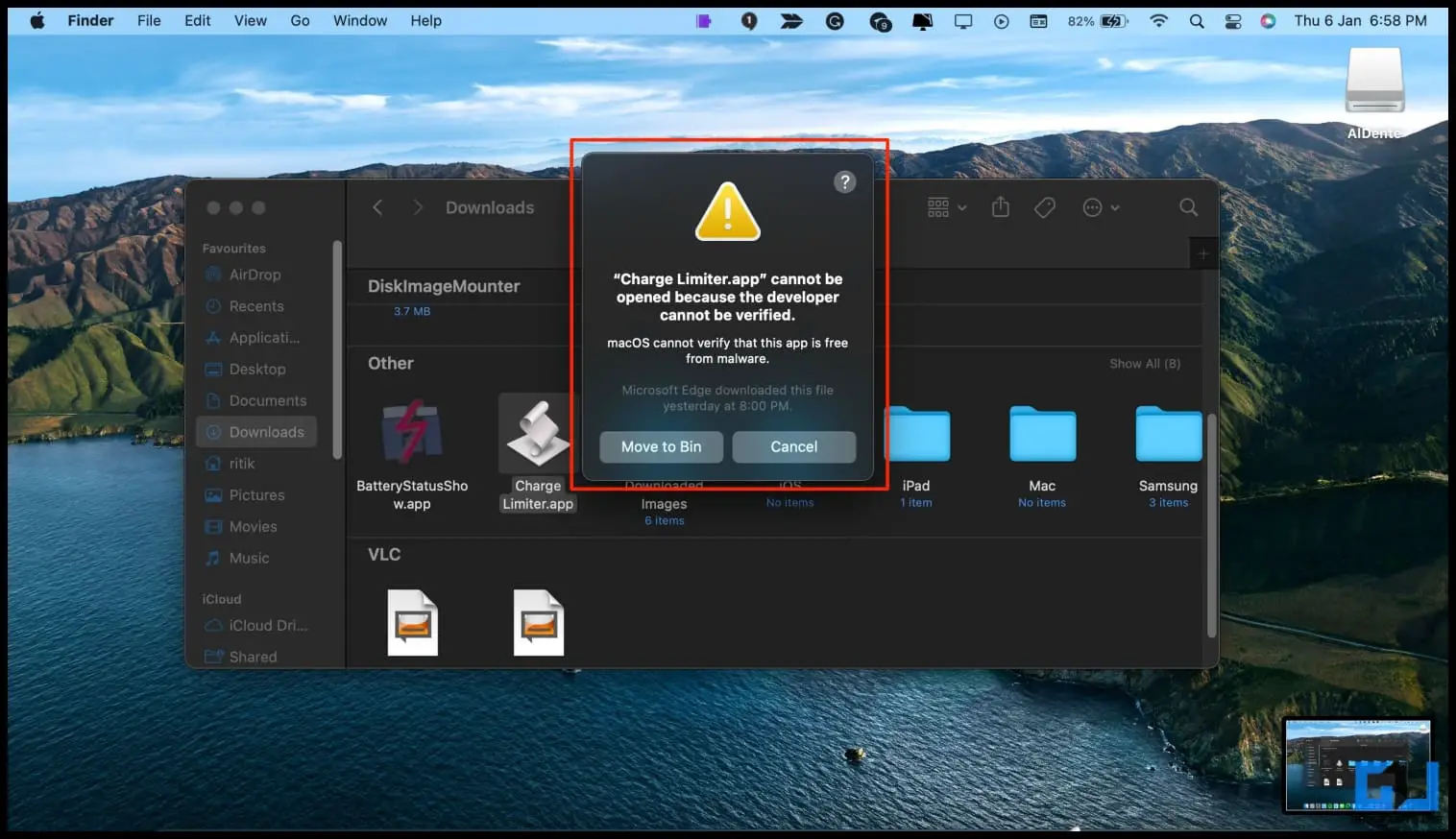Click the DiskImageMounter group heading
The image size is (1456, 839).
click(x=444, y=286)
